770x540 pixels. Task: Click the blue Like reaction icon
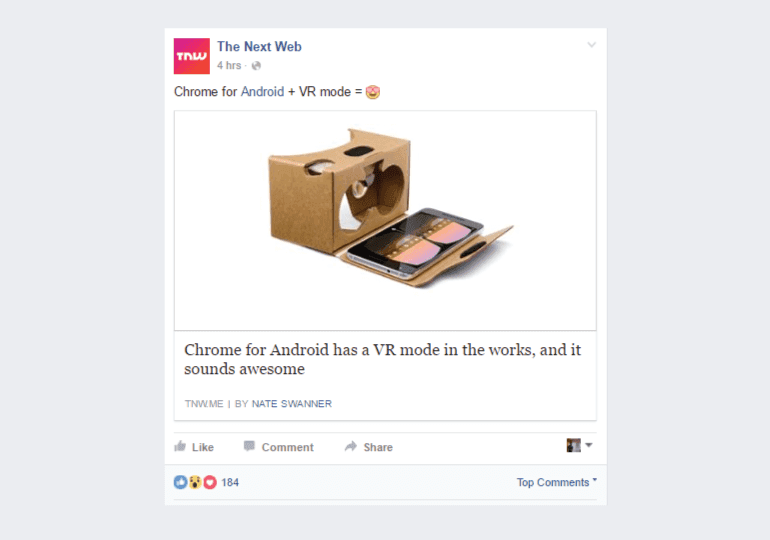tap(180, 482)
